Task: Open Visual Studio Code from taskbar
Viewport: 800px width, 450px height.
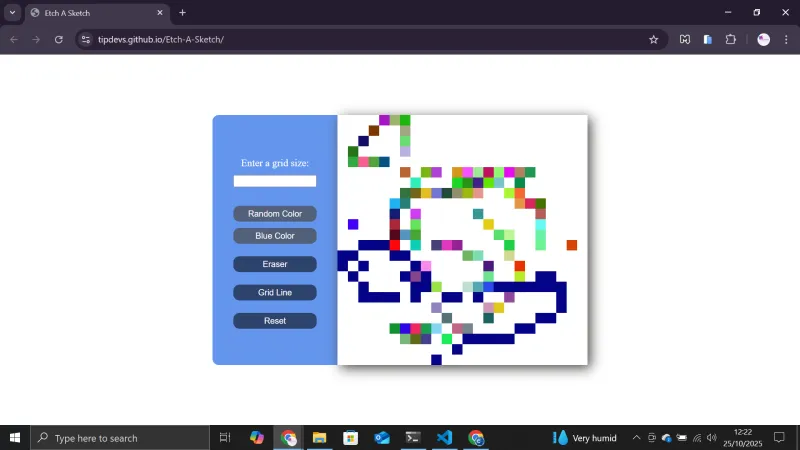Action: point(444,438)
